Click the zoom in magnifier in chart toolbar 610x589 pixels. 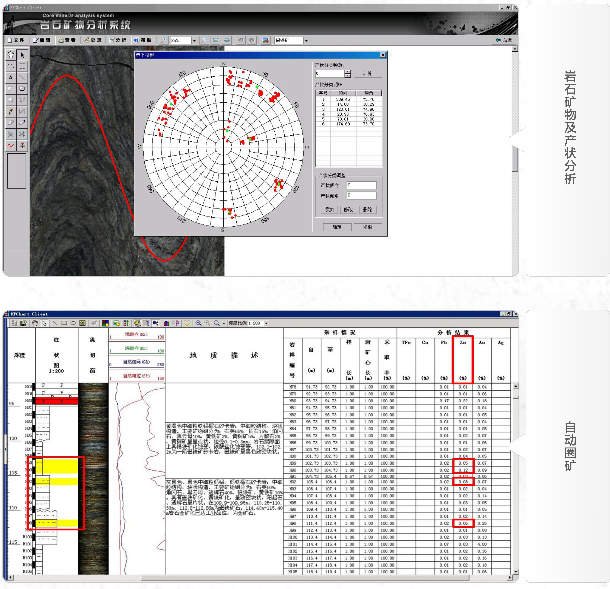(x=198, y=323)
